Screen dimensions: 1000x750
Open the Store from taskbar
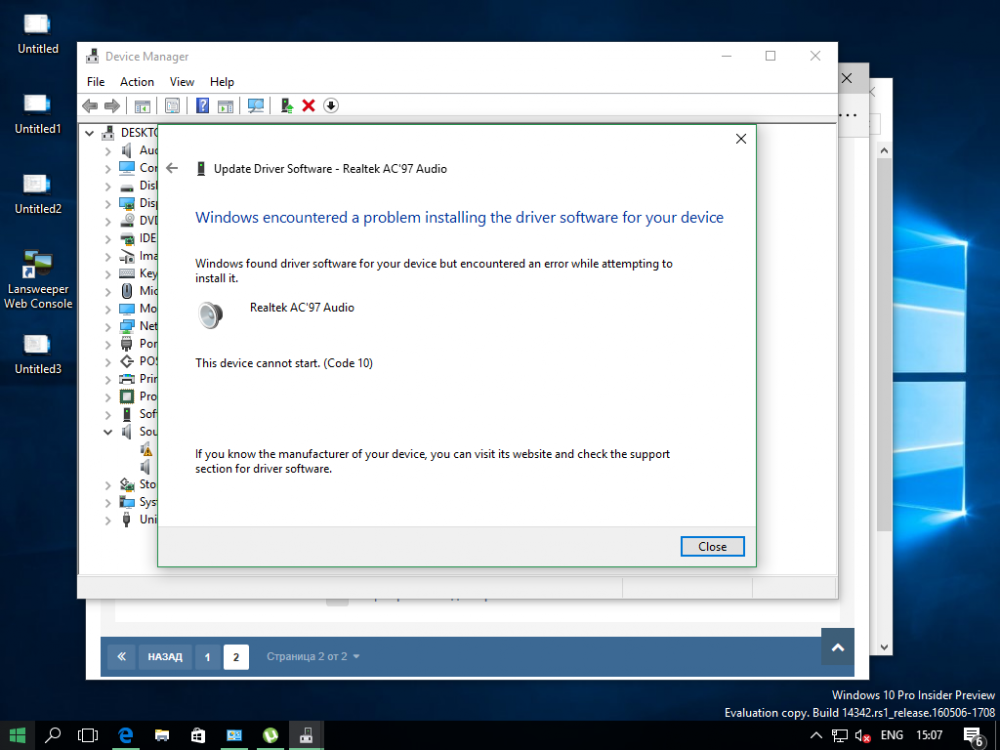[x=198, y=735]
